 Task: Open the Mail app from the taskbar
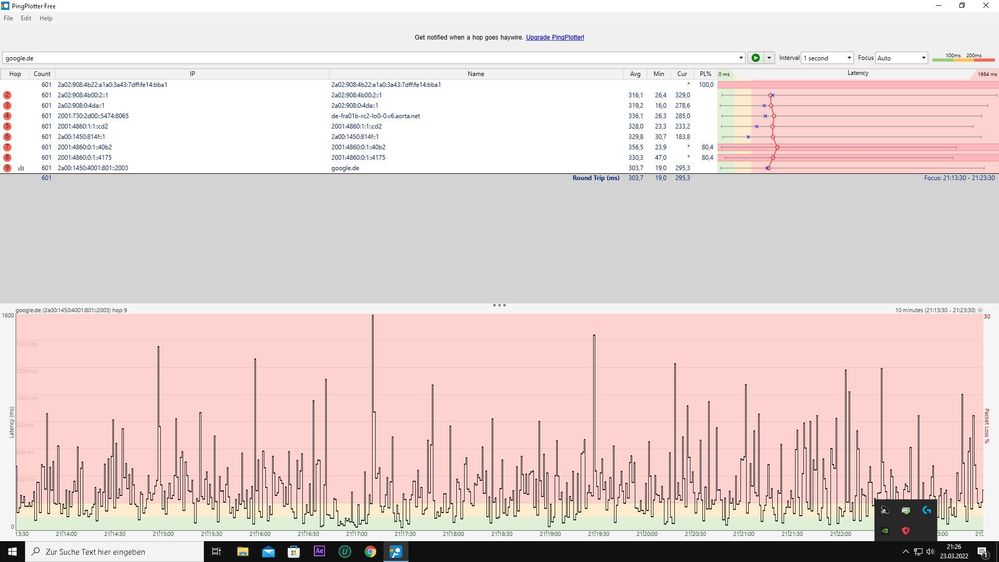point(268,552)
